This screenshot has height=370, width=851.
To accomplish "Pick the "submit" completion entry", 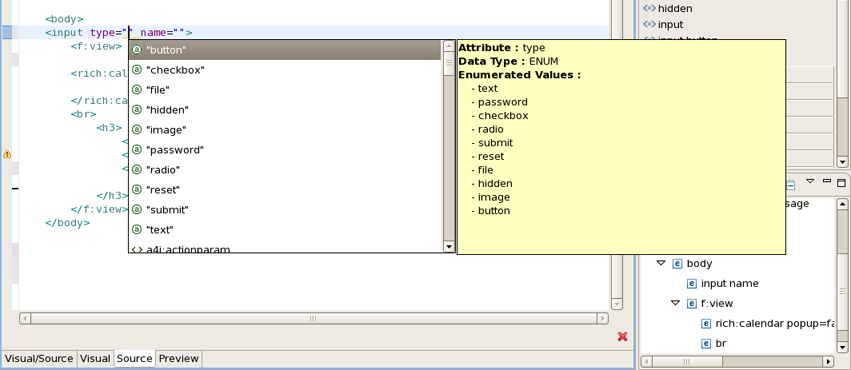I will [x=285, y=209].
